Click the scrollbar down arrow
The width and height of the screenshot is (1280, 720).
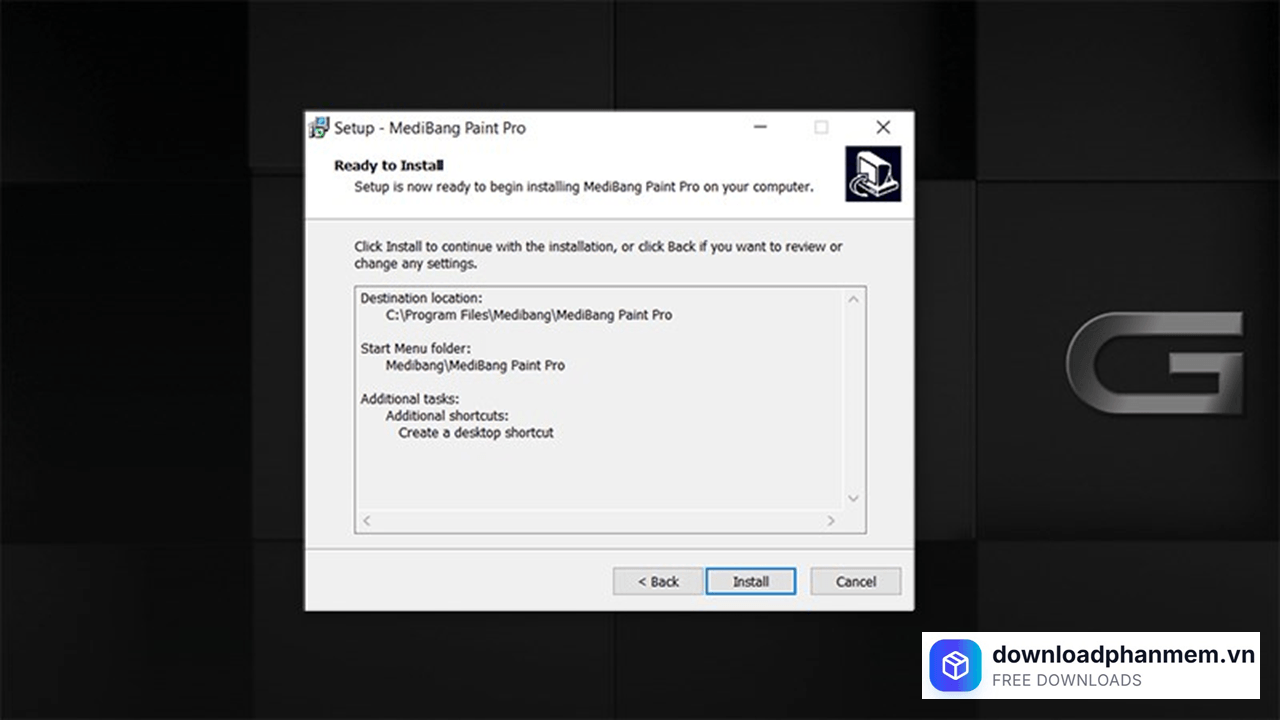[x=852, y=498]
